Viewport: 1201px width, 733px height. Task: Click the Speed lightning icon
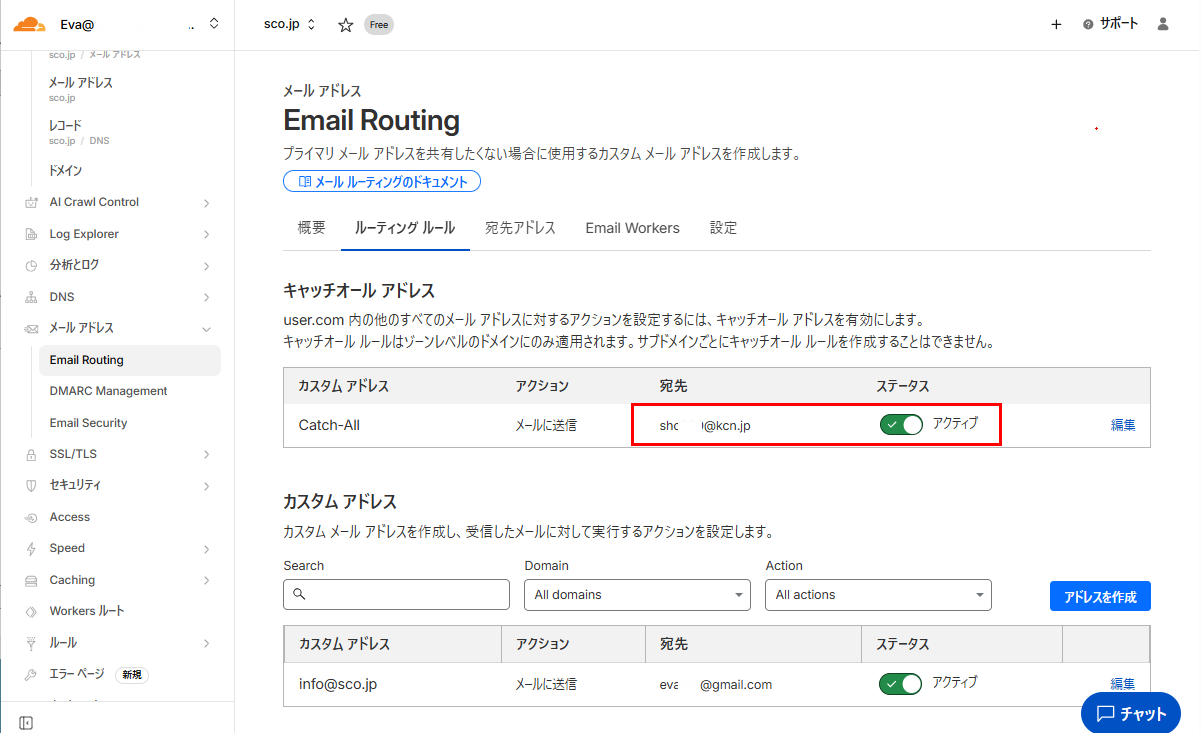31,548
